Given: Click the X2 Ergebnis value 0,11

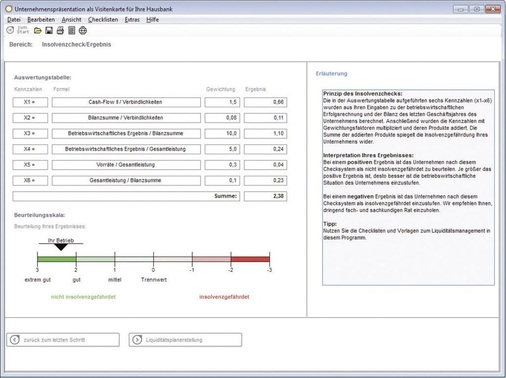Looking at the screenshot, I should pos(265,118).
